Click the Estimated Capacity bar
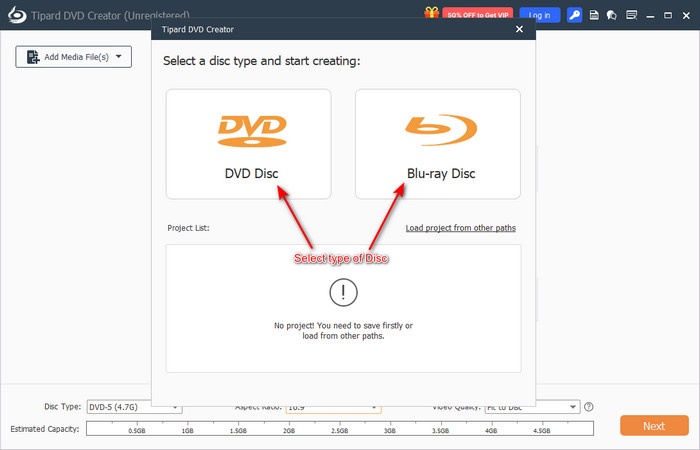This screenshot has width=700, height=450. [x=340, y=428]
